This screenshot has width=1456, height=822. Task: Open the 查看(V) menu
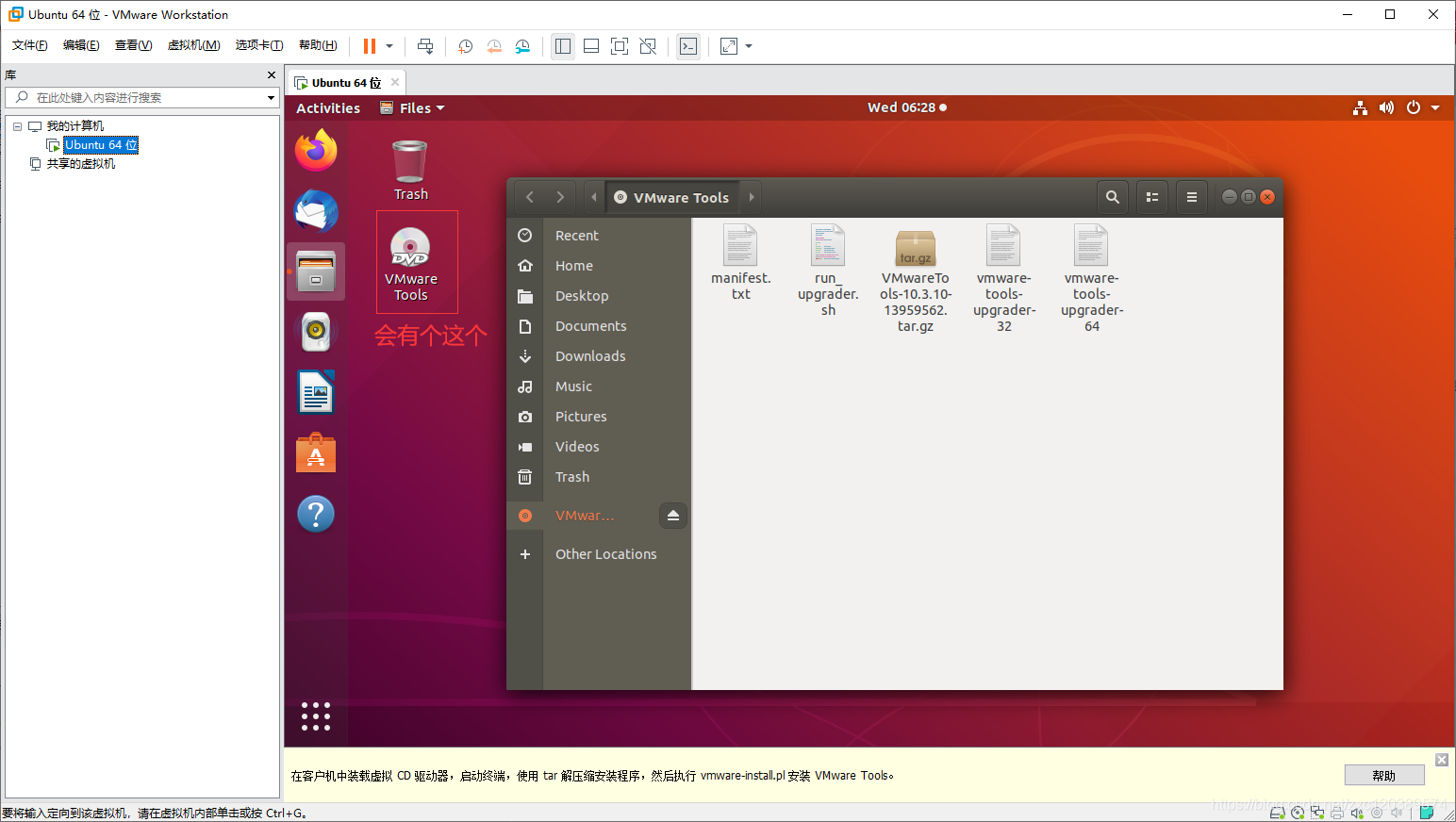pyautogui.click(x=133, y=45)
